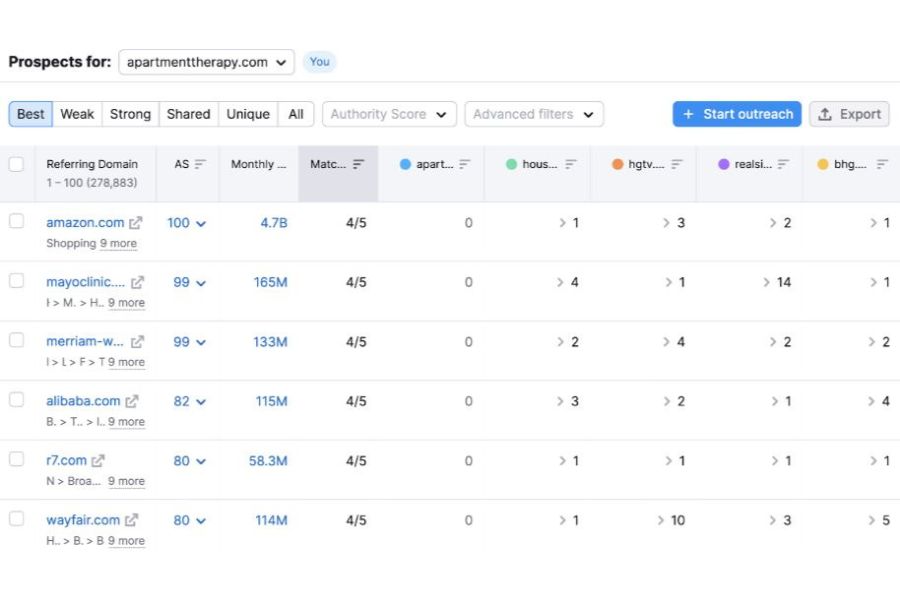Sort by the bhg... column icon

tap(882, 164)
